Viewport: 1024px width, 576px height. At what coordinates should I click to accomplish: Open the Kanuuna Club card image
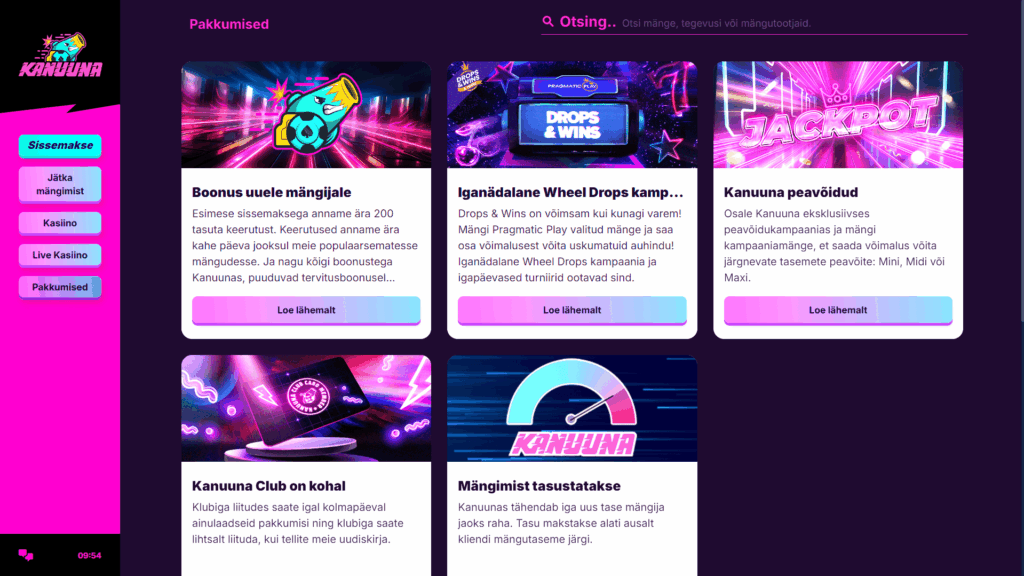coord(306,409)
